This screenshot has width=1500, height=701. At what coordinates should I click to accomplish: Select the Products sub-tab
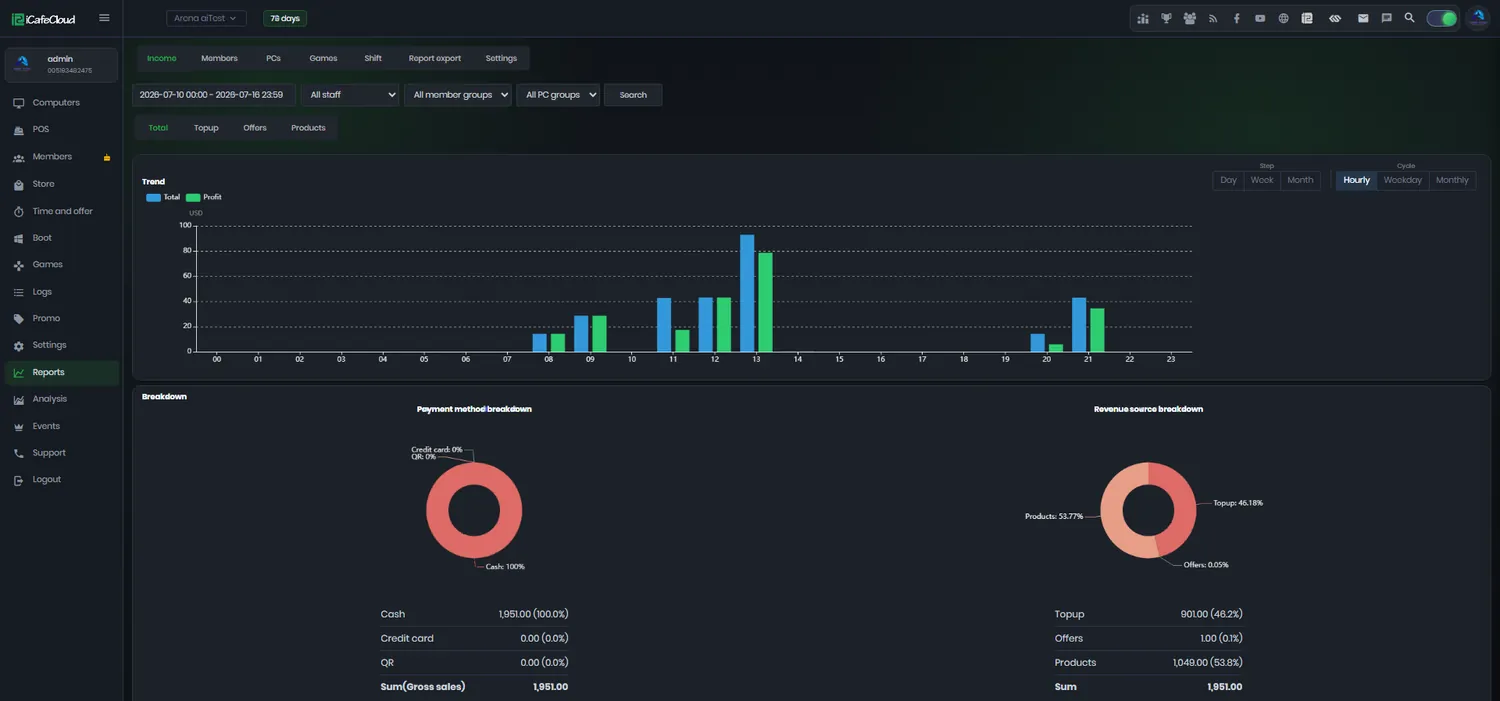coord(308,128)
